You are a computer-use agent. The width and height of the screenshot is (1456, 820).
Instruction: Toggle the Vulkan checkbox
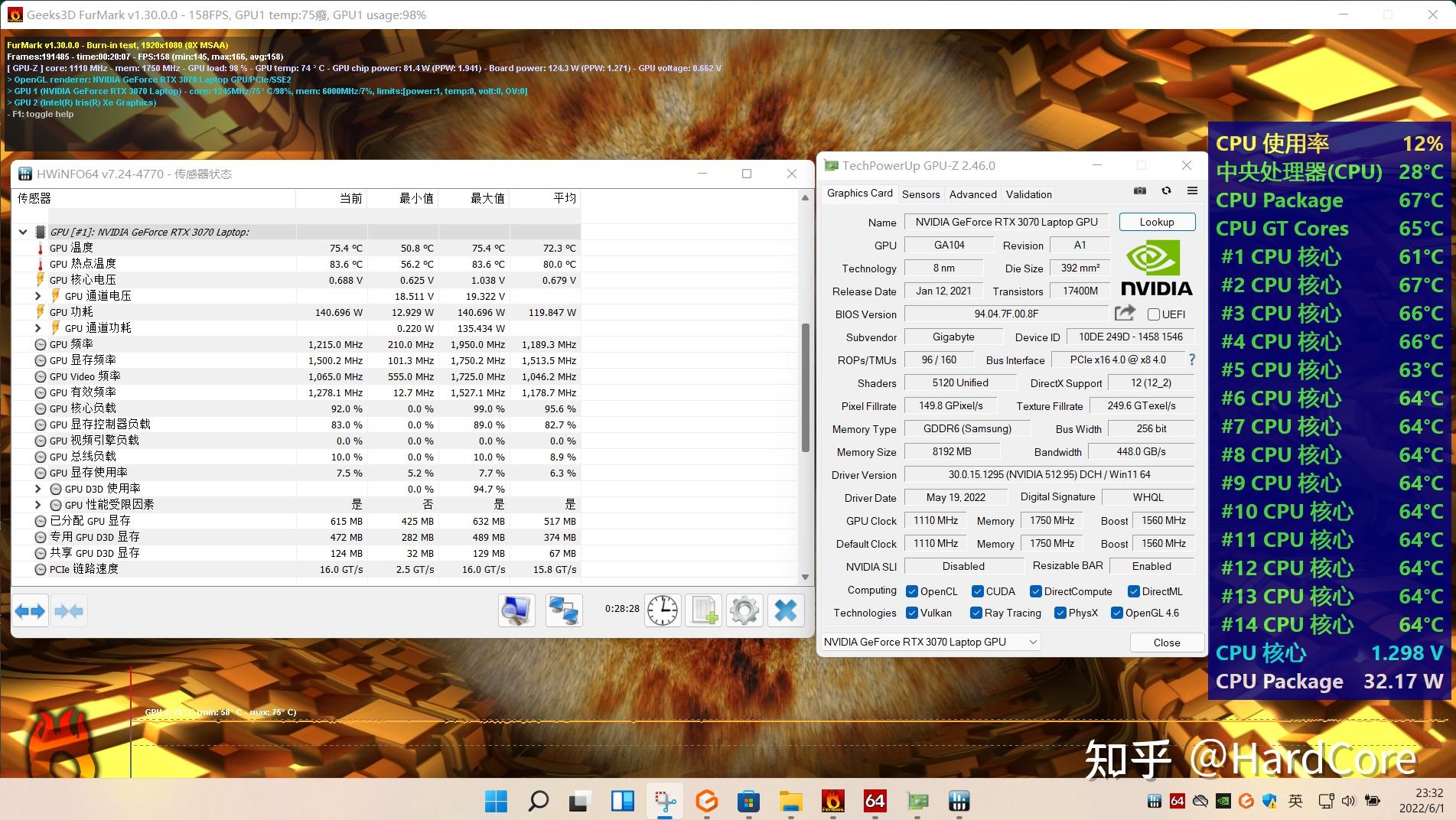912,613
